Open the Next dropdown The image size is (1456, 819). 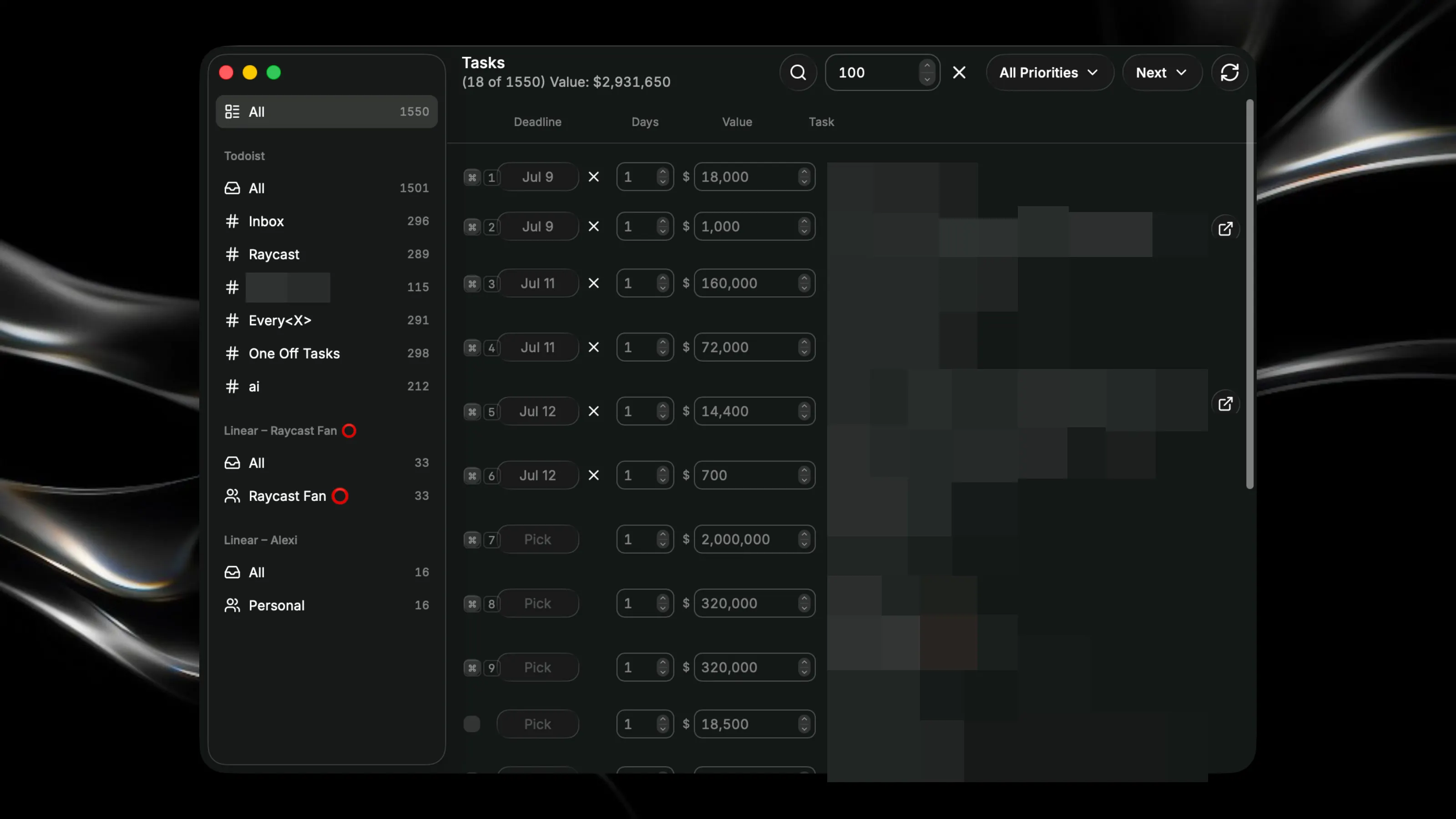tap(1162, 72)
